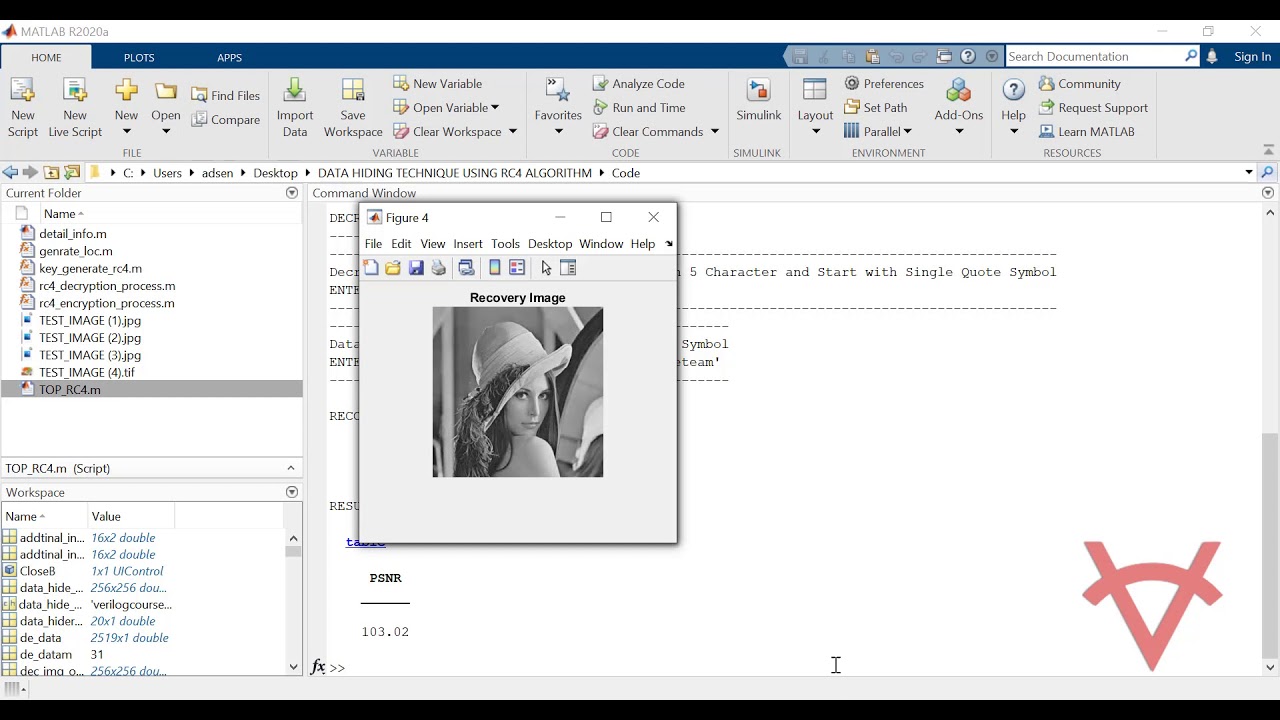Click the Search Documentation field
The height and width of the screenshot is (720, 1280).
coord(1095,56)
